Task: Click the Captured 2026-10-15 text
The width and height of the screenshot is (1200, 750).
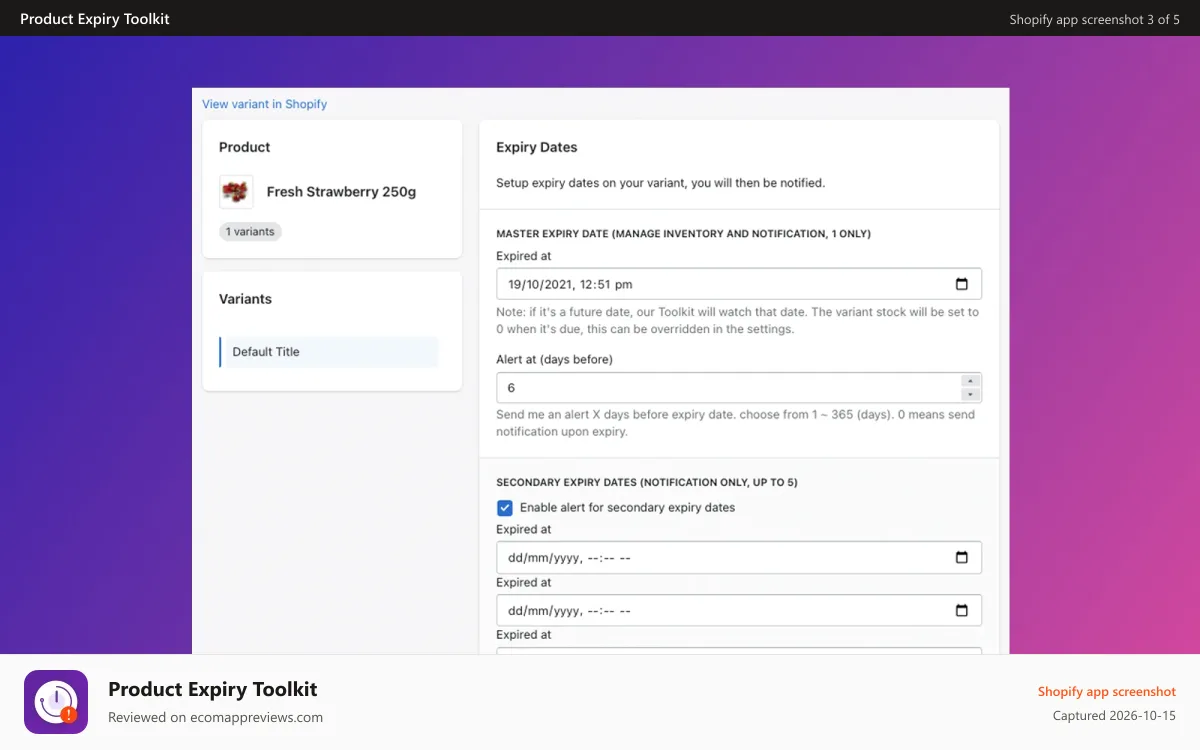Action: [1114, 716]
